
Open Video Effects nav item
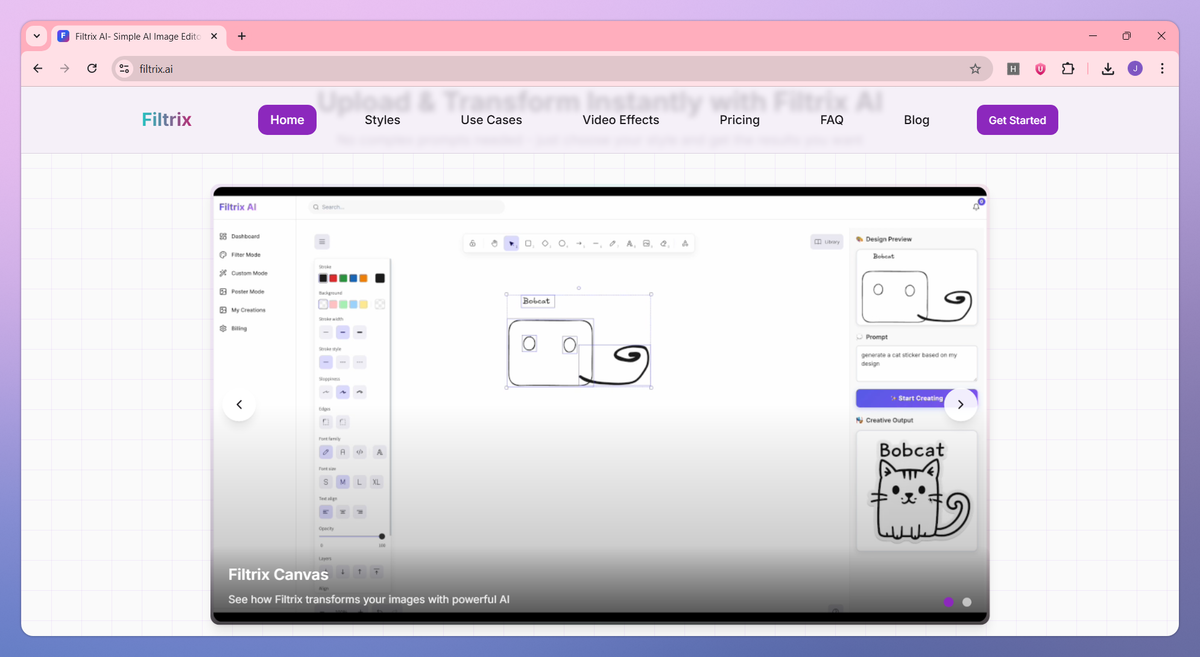point(621,120)
